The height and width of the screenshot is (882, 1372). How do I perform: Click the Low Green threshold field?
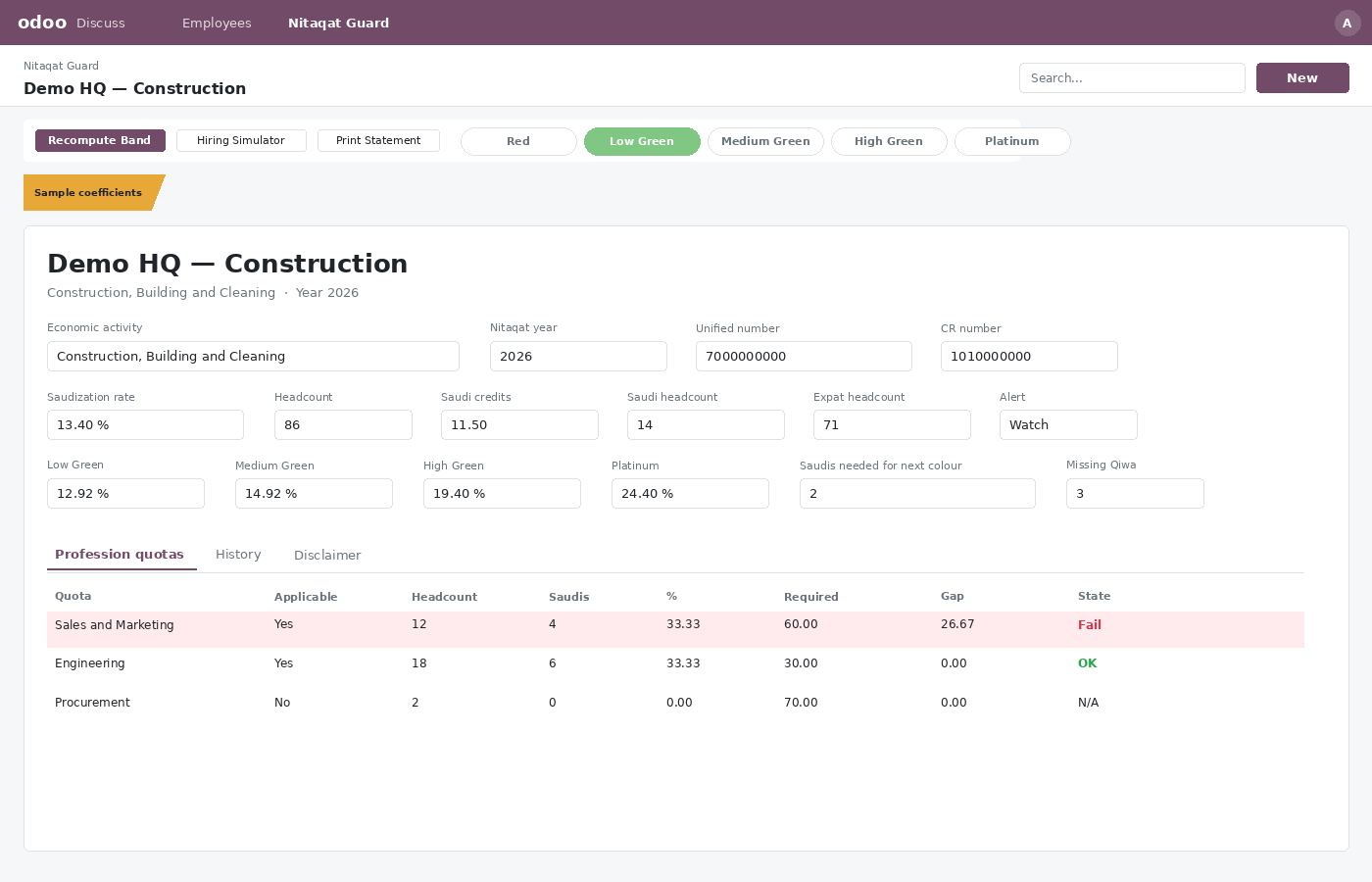coord(125,493)
